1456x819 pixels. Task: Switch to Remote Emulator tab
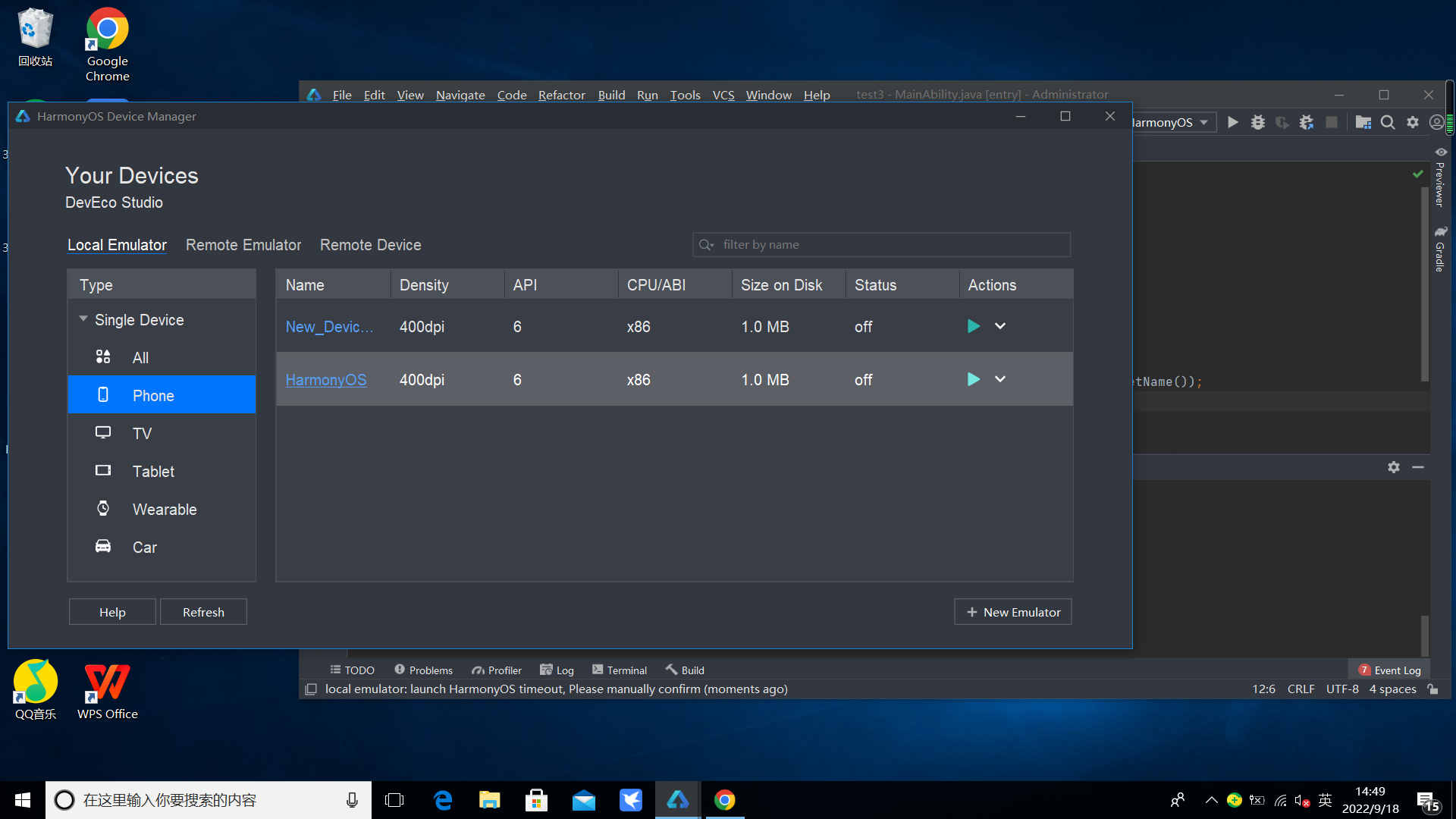coord(243,245)
